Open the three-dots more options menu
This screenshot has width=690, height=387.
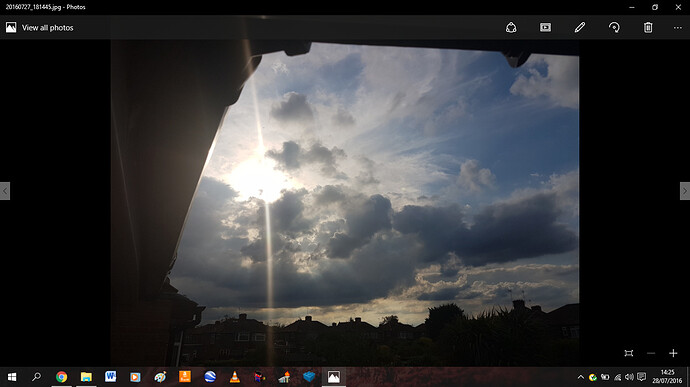point(677,28)
